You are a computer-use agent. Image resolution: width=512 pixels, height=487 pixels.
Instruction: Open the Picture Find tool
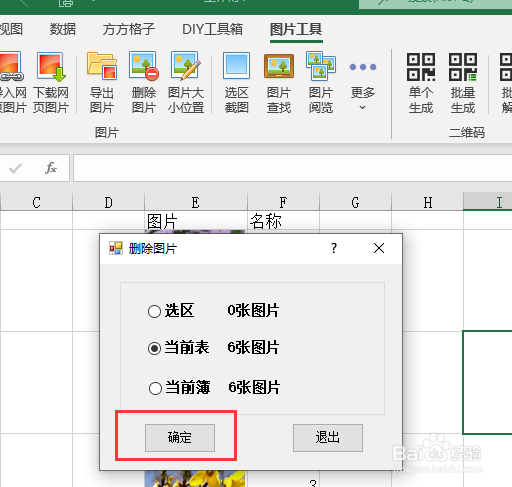coord(279,83)
